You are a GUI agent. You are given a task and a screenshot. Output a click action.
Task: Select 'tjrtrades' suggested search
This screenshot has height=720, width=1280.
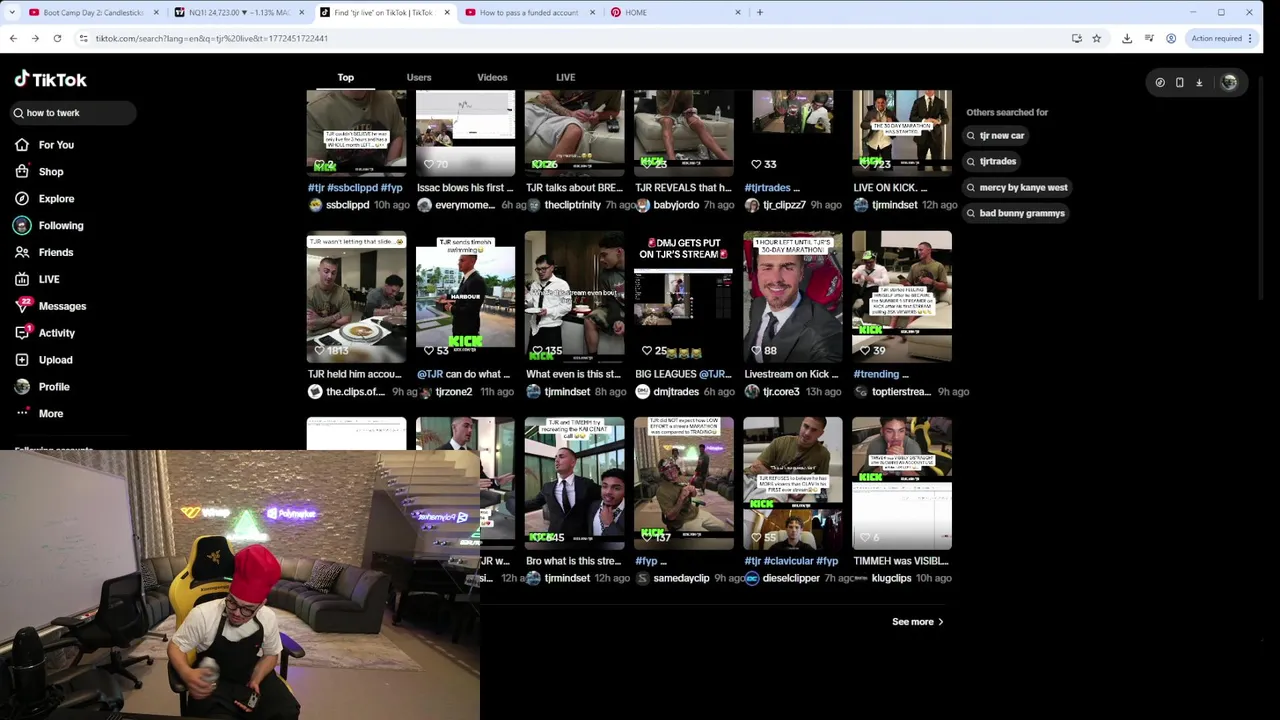(992, 161)
